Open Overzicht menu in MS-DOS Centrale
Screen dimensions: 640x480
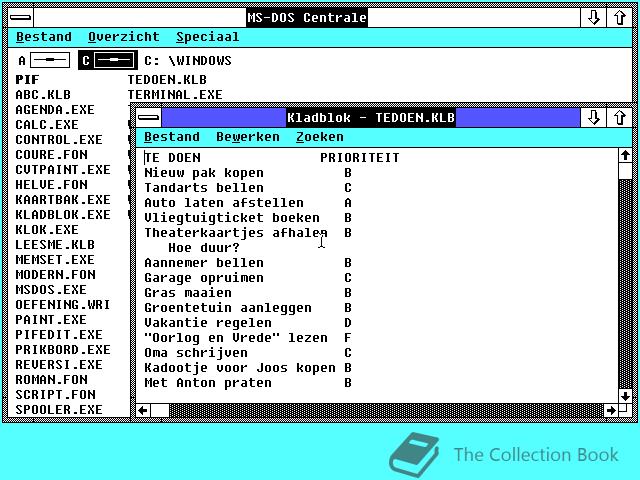click(x=124, y=37)
